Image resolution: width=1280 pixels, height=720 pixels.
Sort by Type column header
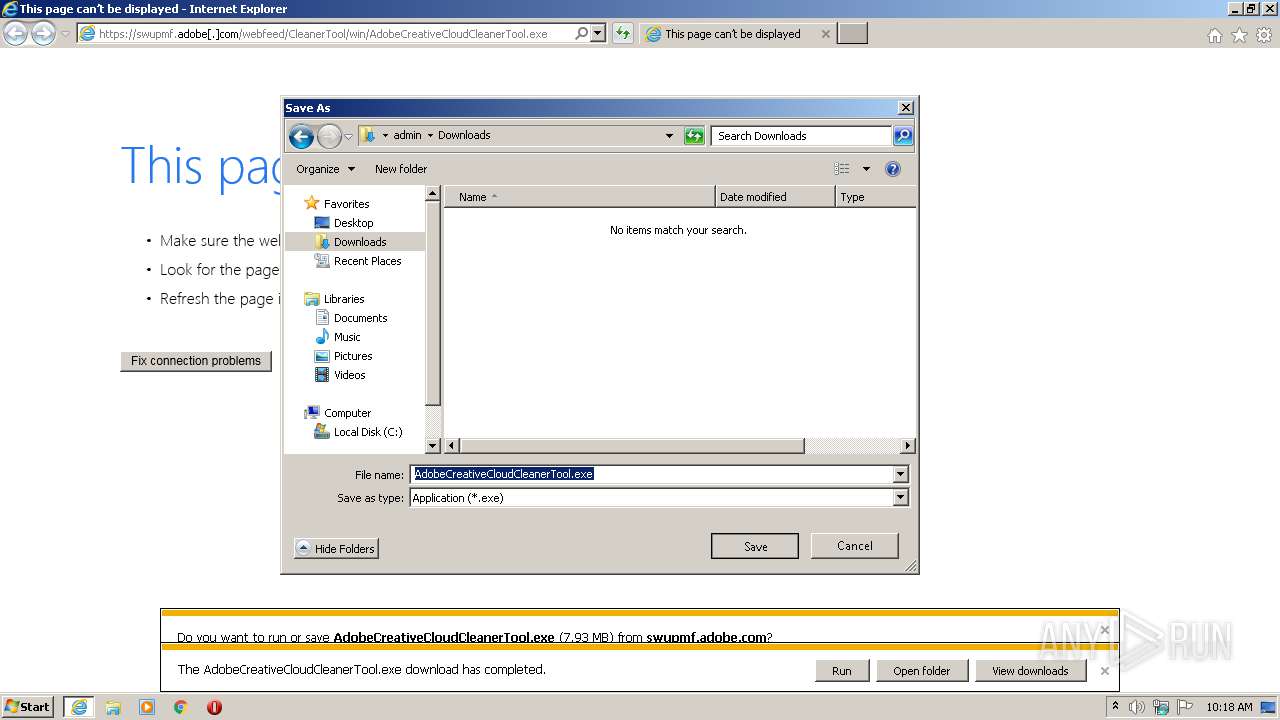coord(875,197)
